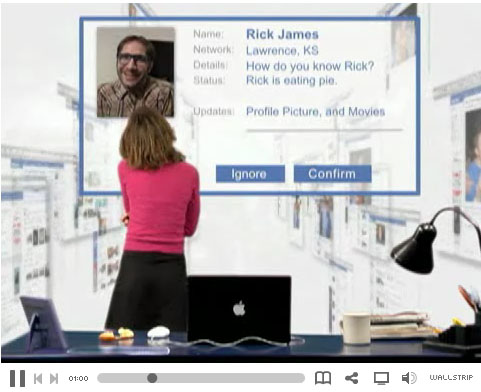The image size is (481, 392).
Task: Click the Network: label
Action: point(213,49)
